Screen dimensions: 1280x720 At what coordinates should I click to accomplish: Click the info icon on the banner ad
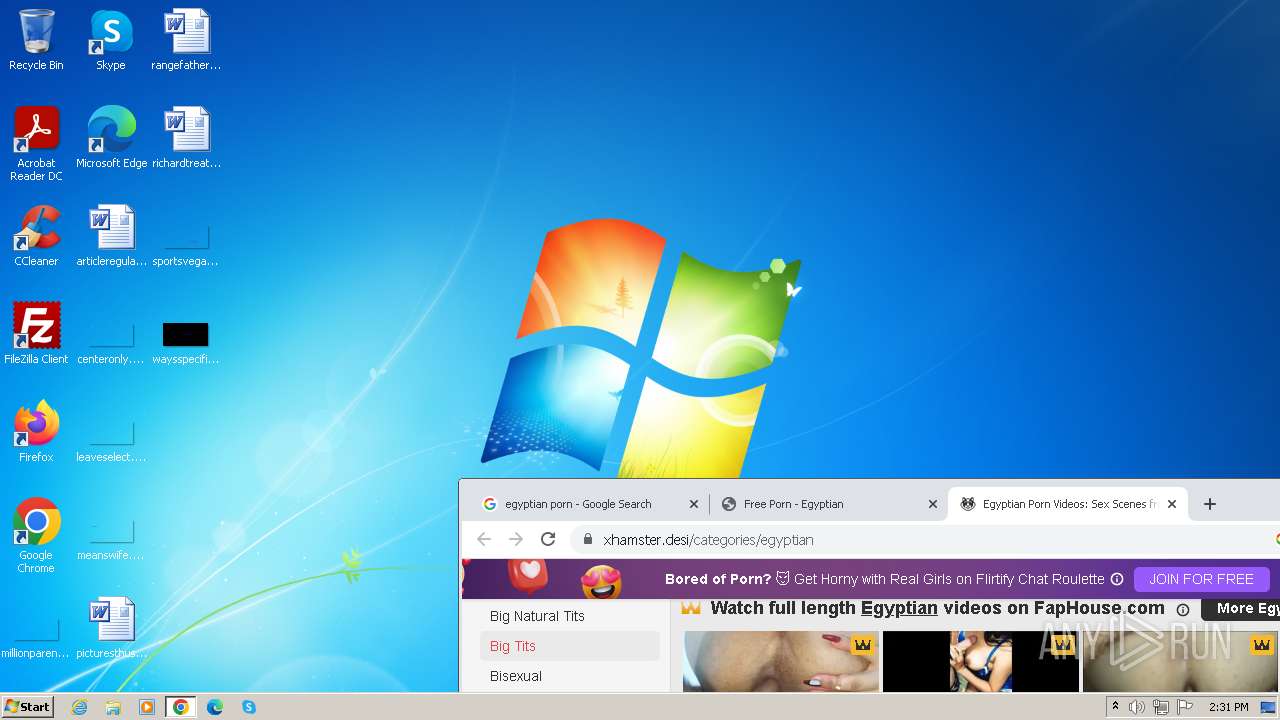coord(1117,579)
